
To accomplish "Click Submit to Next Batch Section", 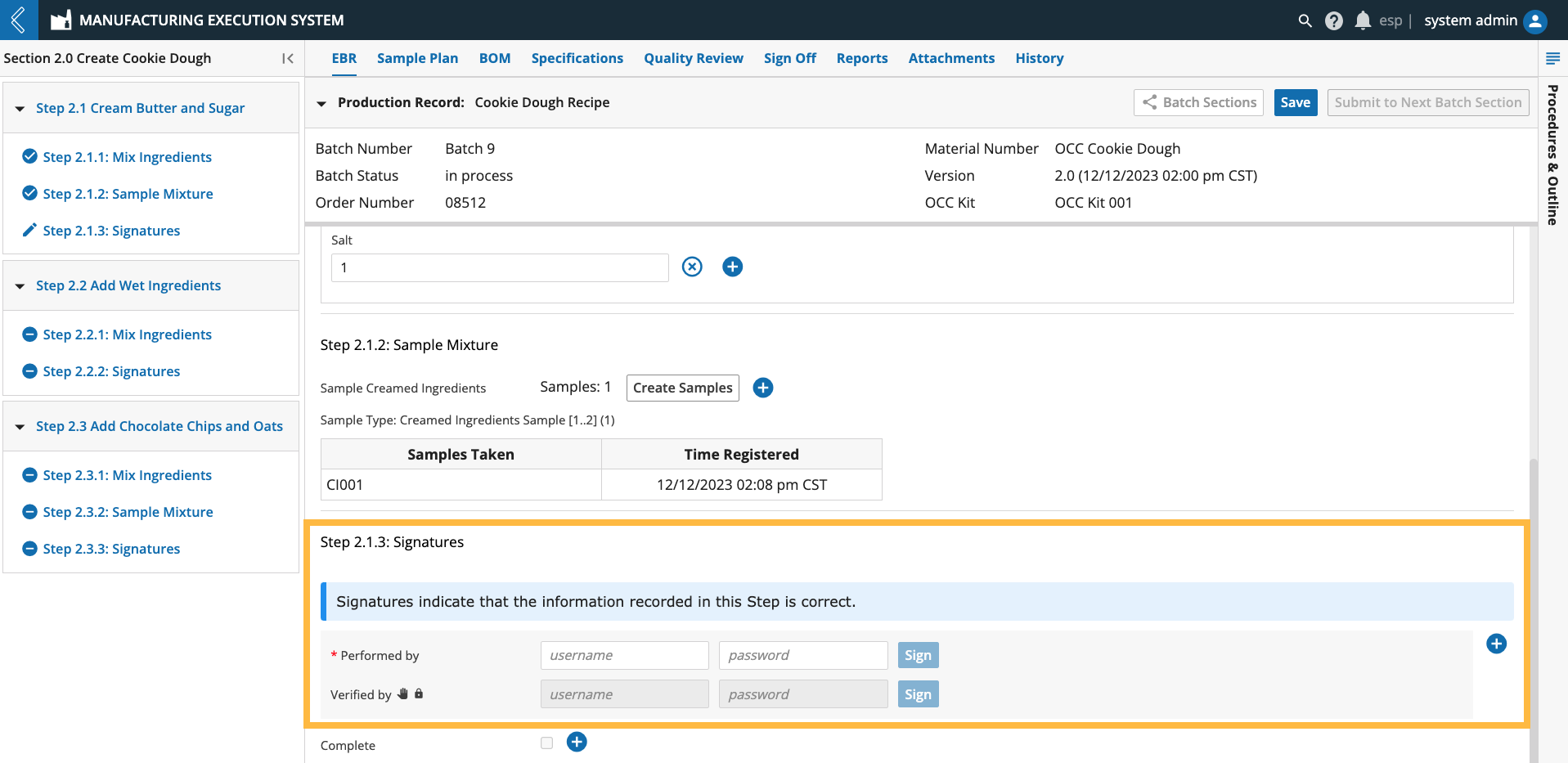I will (x=1428, y=102).
